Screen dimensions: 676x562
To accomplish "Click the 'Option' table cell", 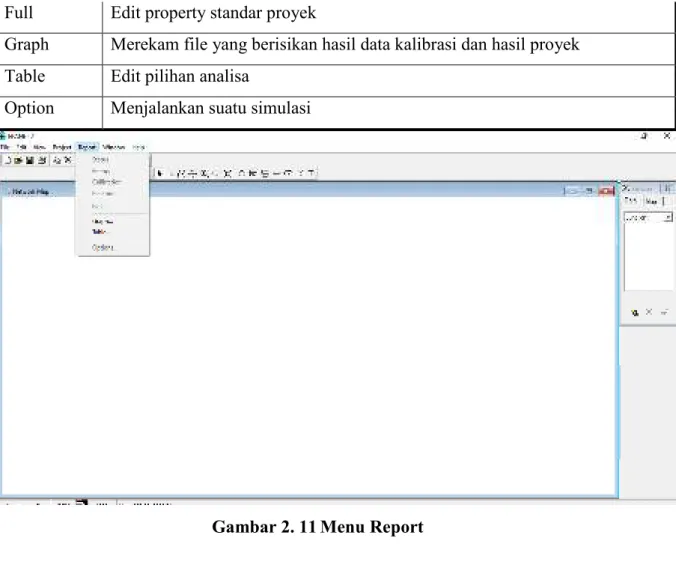I will pyautogui.click(x=51, y=112).
